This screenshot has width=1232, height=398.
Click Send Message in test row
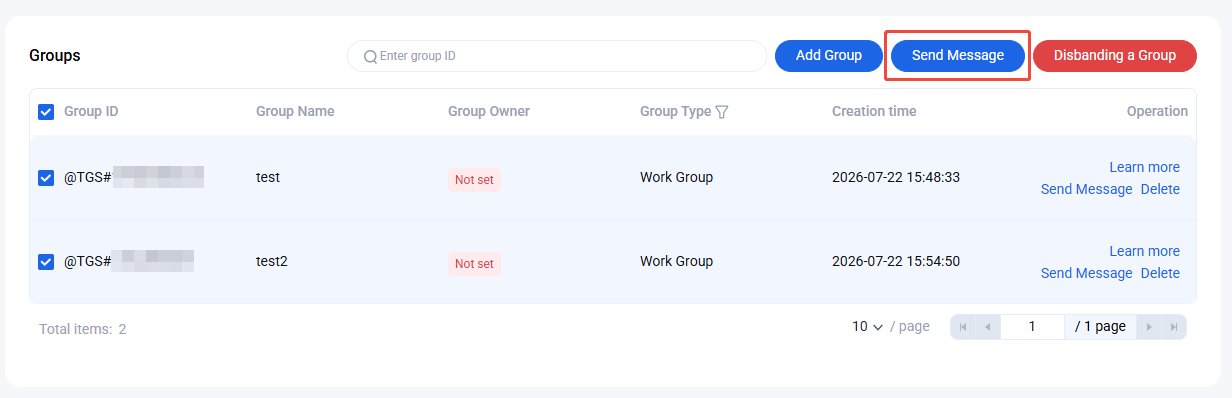(1086, 189)
